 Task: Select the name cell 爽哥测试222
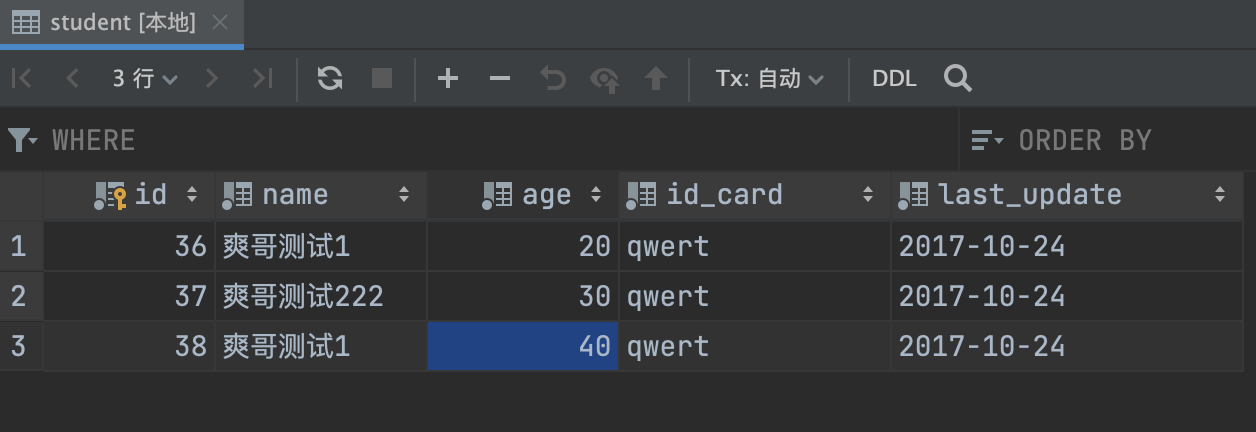coord(305,296)
